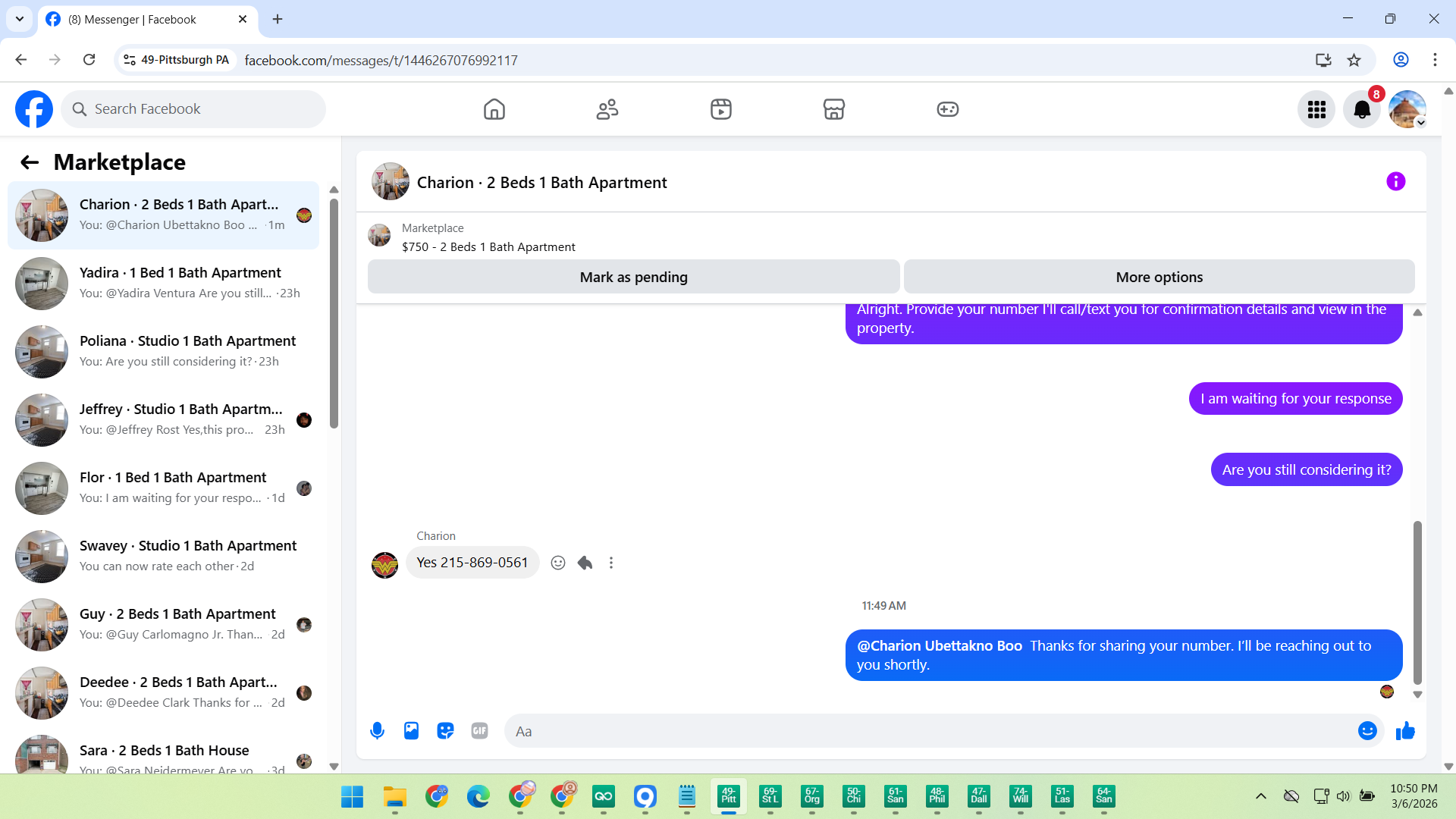
Task: Open the GIF picker
Action: click(479, 731)
